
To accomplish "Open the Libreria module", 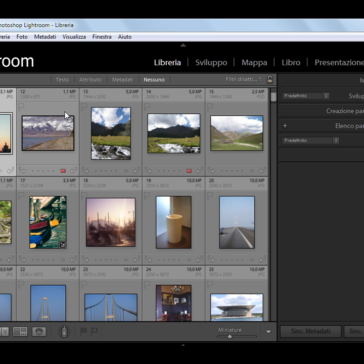I will coord(167,63).
